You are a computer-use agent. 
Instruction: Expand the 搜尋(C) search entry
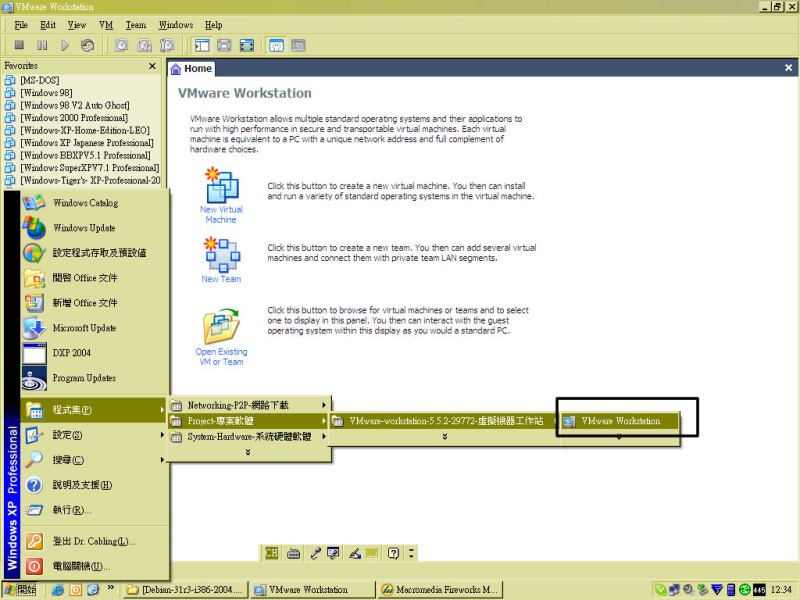94,460
